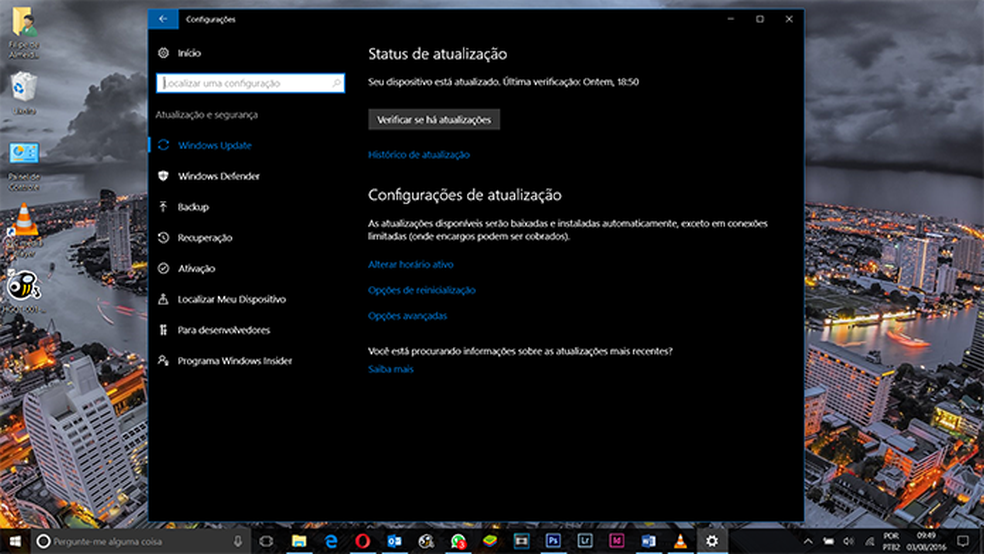Open Word from the taskbar
The height and width of the screenshot is (554, 984).
[x=648, y=541]
